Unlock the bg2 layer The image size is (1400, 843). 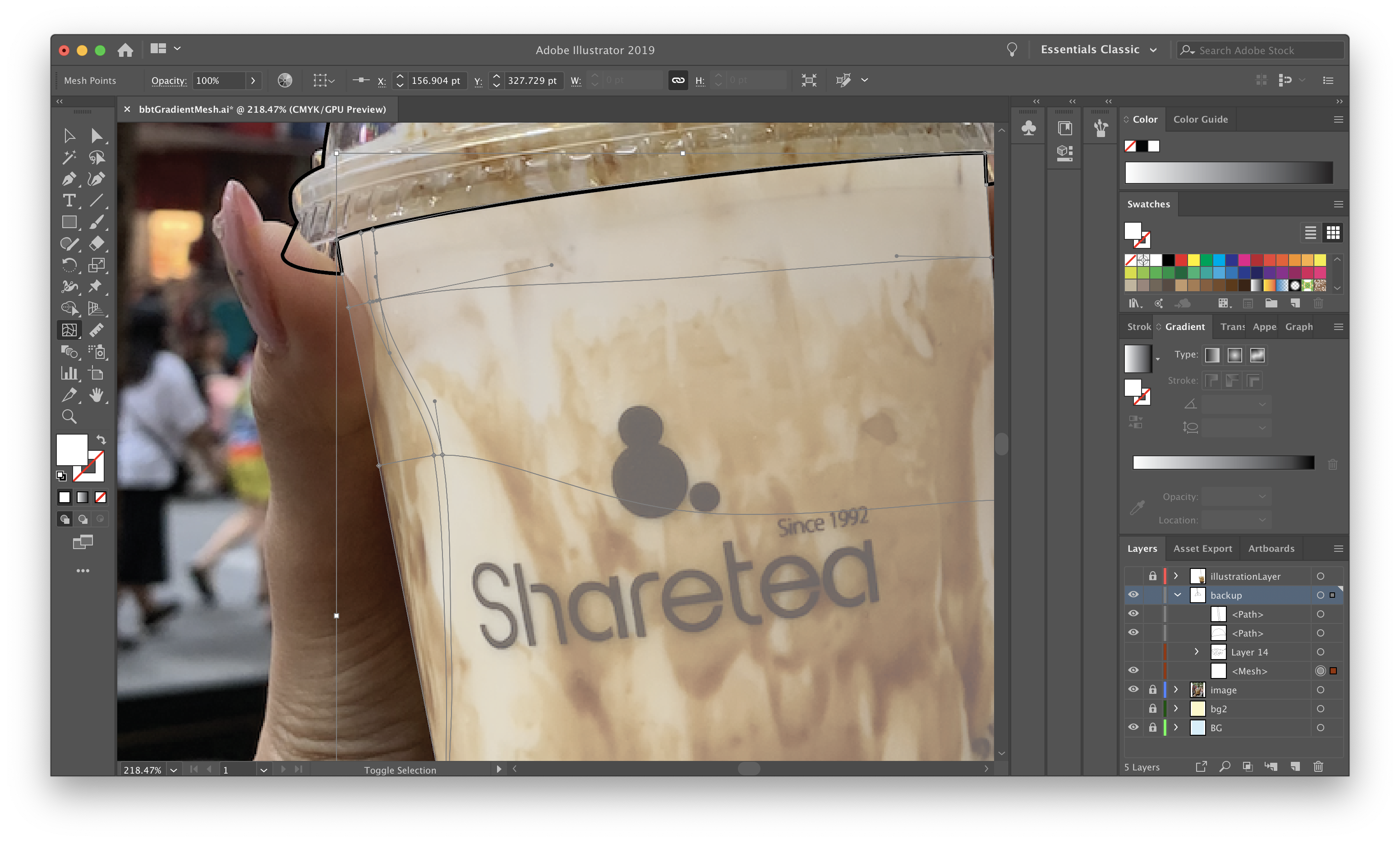1152,708
